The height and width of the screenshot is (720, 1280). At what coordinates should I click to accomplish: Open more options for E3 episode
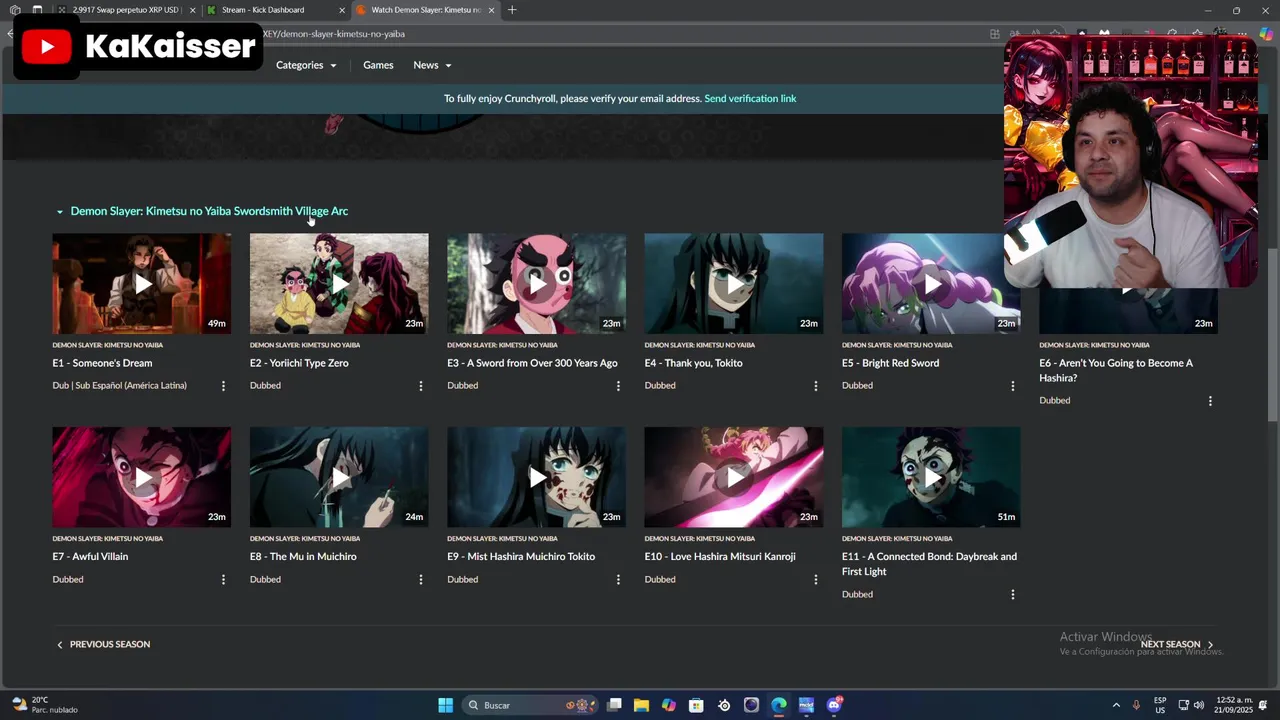[618, 386]
